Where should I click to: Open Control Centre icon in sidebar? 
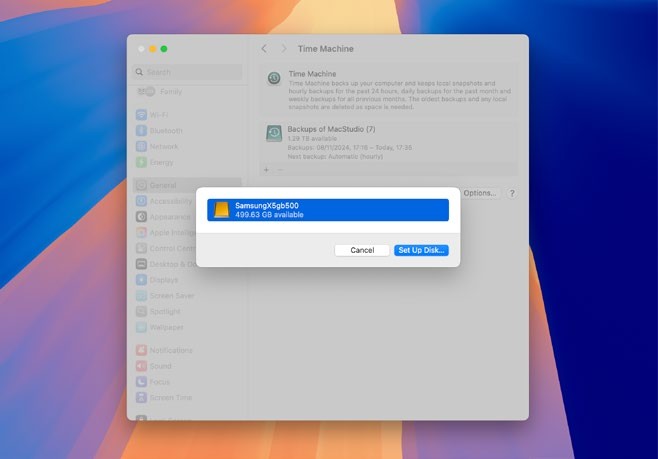(x=141, y=248)
